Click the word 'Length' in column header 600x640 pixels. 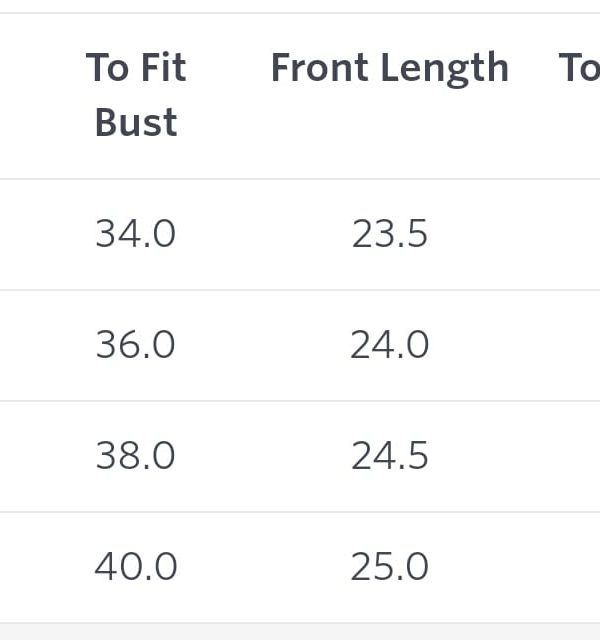tap(450, 68)
